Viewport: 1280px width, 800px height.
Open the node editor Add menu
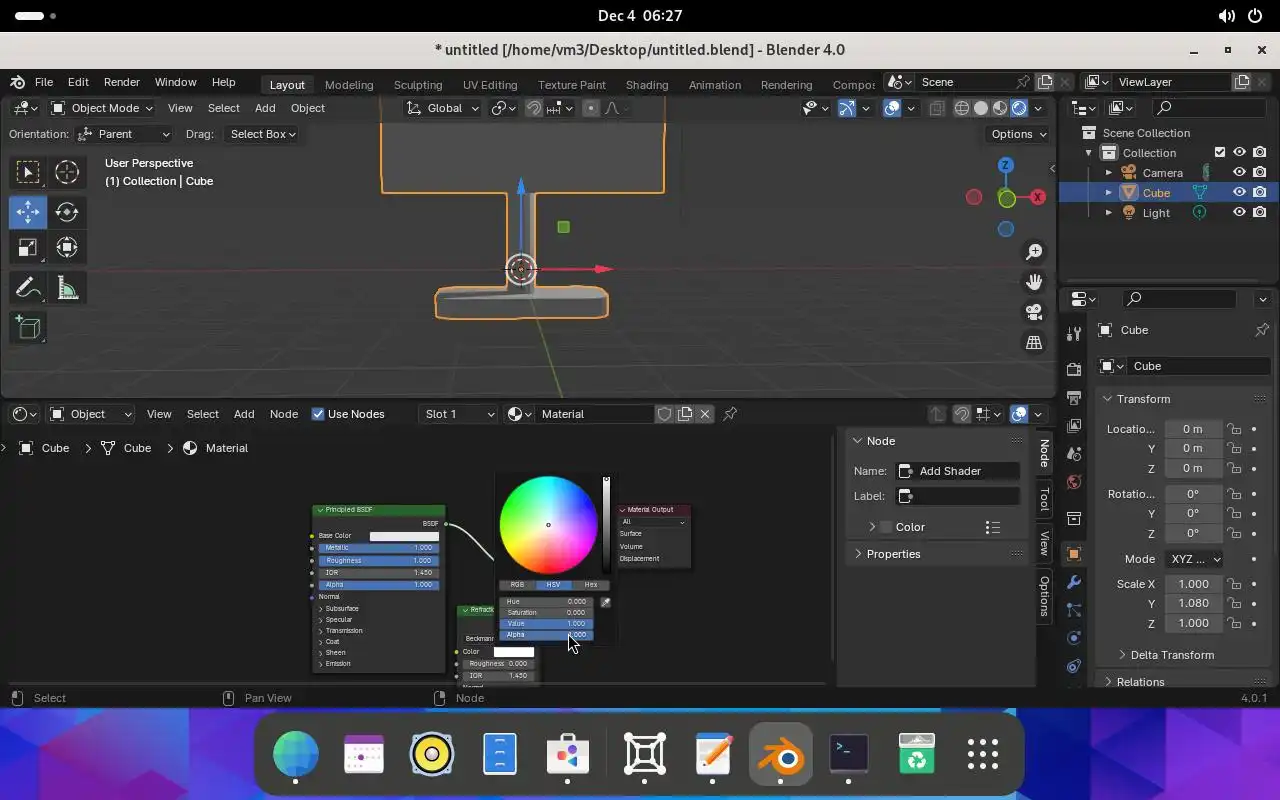click(x=244, y=414)
